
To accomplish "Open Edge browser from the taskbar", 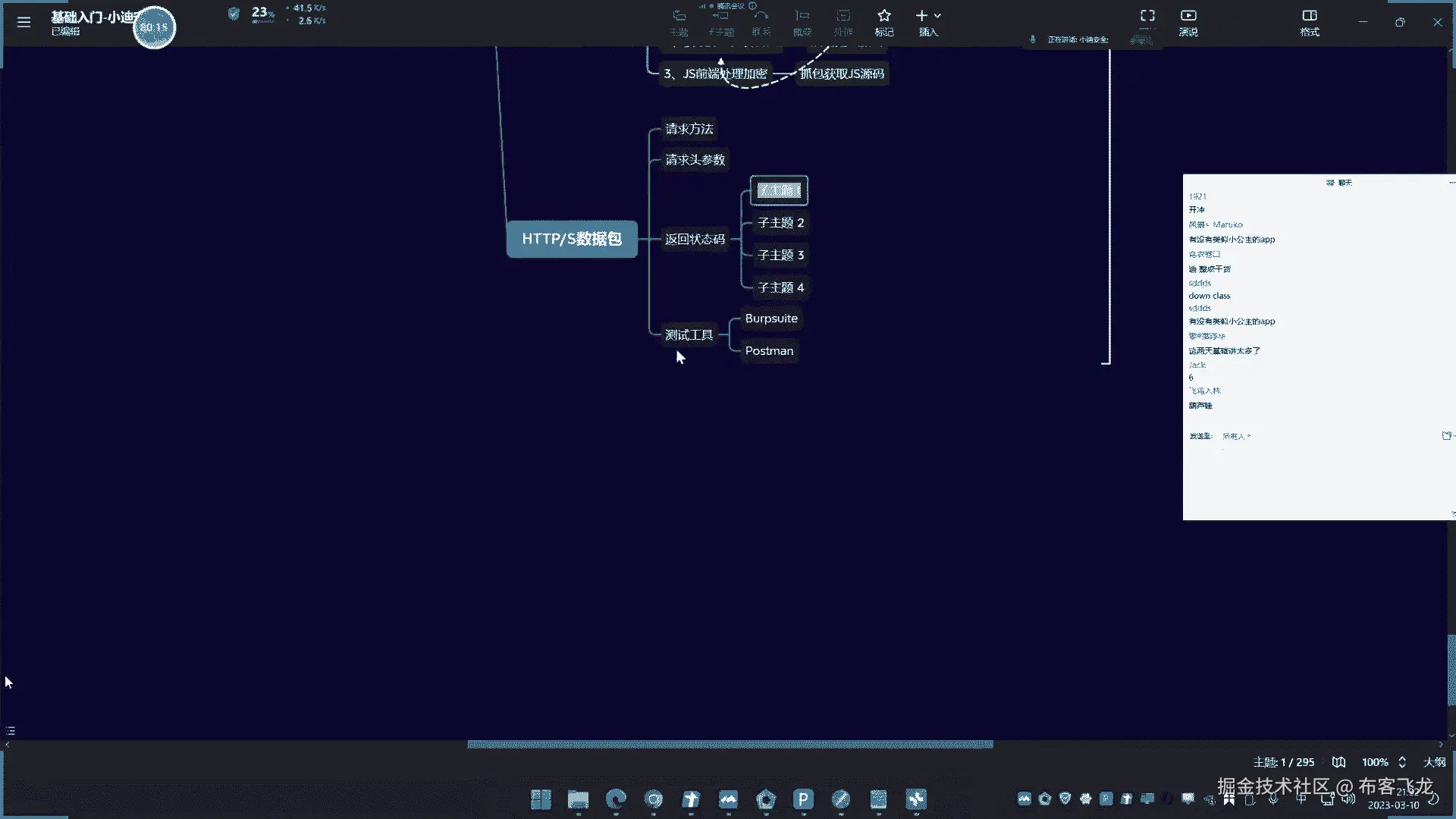I will 616,799.
